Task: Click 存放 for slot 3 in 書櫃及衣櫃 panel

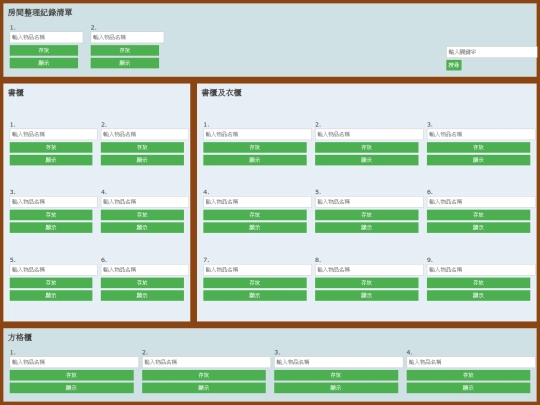Action: coord(479,147)
